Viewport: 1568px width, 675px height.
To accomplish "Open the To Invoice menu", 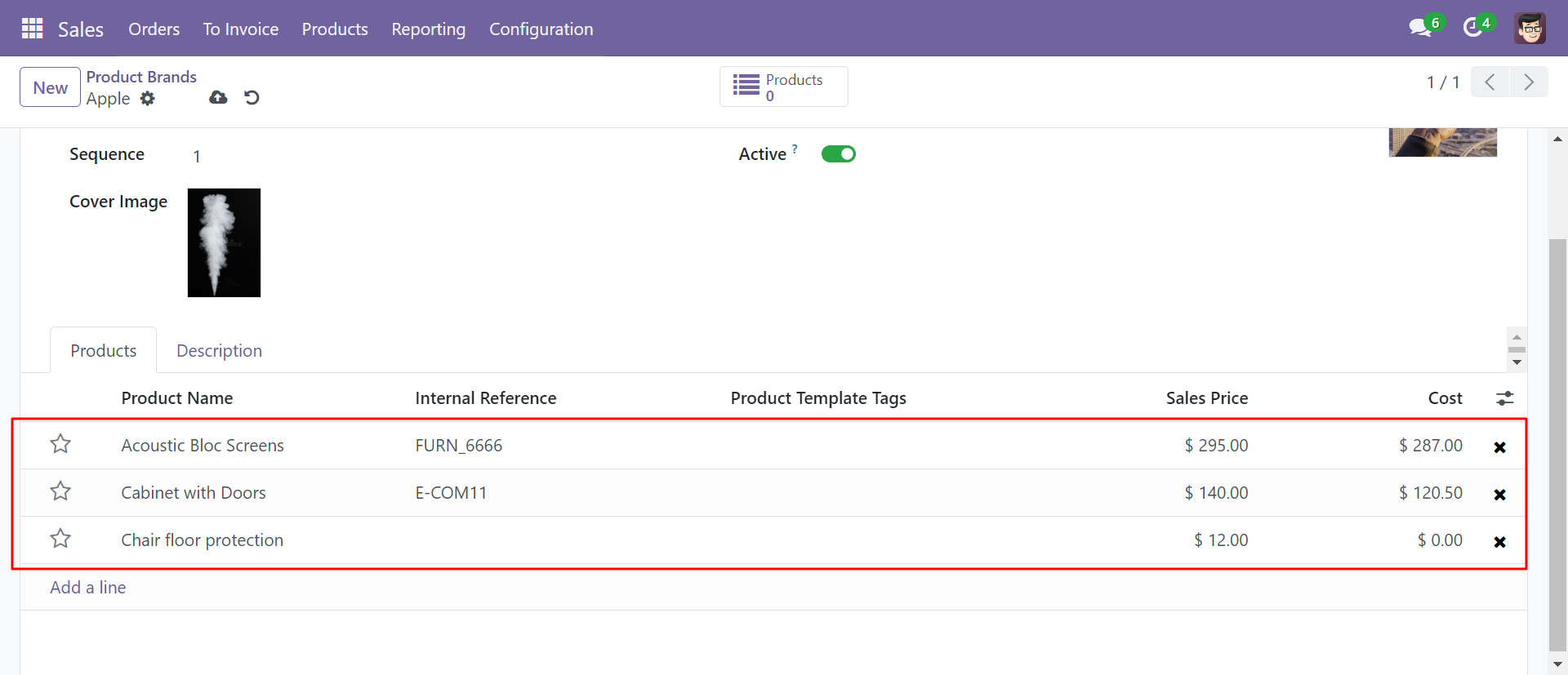I will click(241, 29).
